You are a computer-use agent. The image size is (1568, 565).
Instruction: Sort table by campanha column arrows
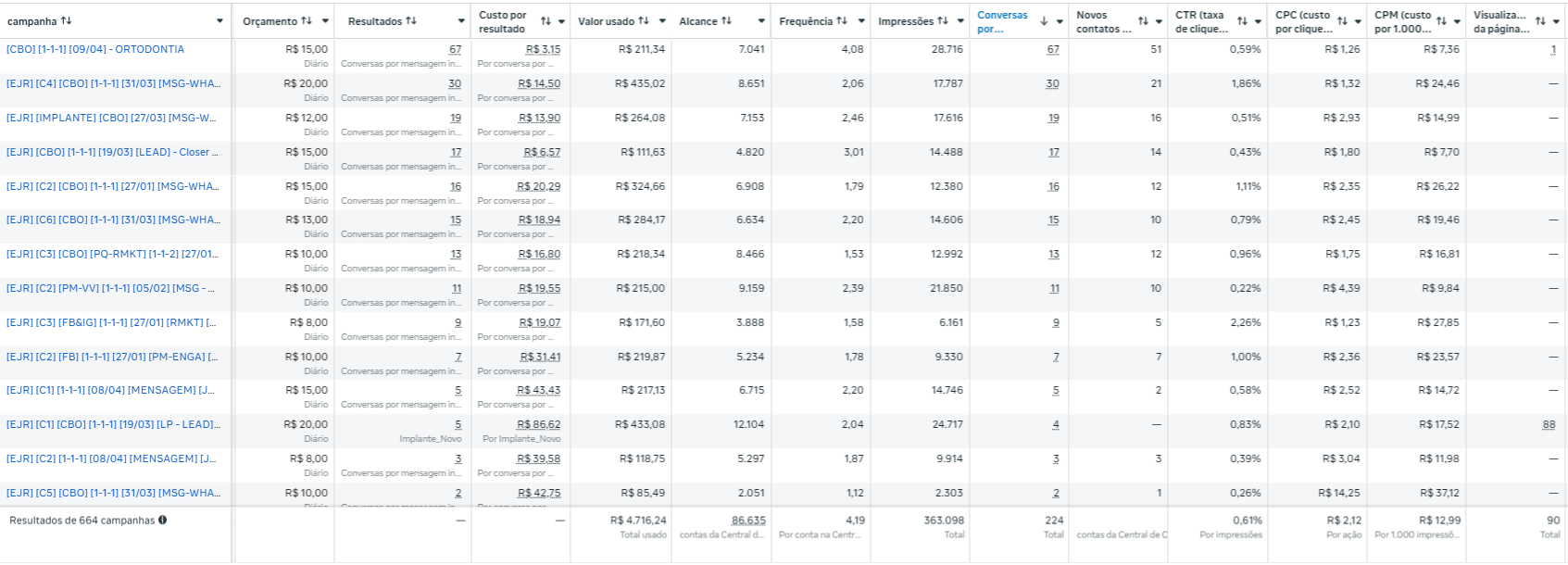[67, 20]
